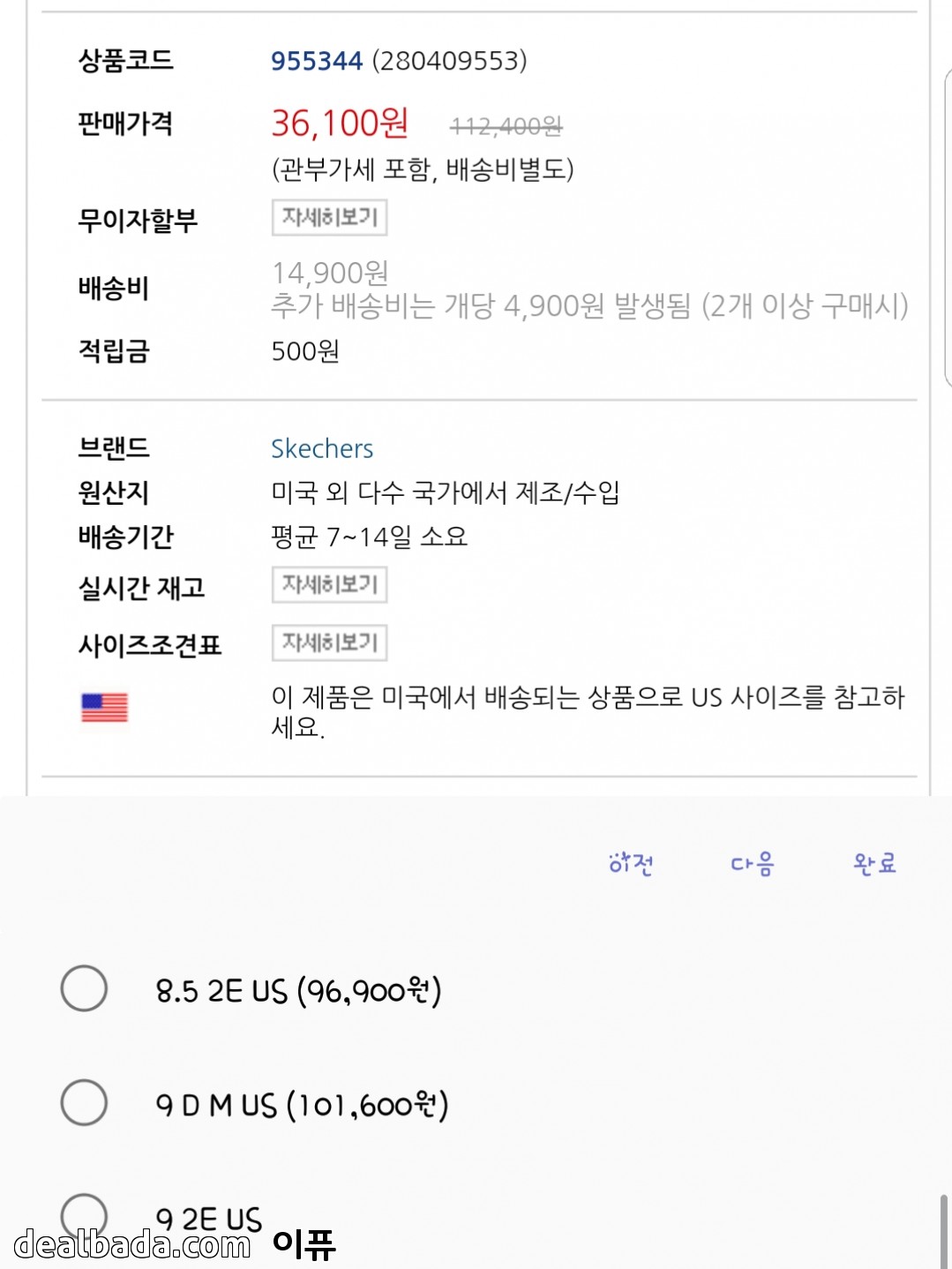The height and width of the screenshot is (1269, 952).
Task: Click the 500원 적립금 value
Action: click(x=305, y=351)
